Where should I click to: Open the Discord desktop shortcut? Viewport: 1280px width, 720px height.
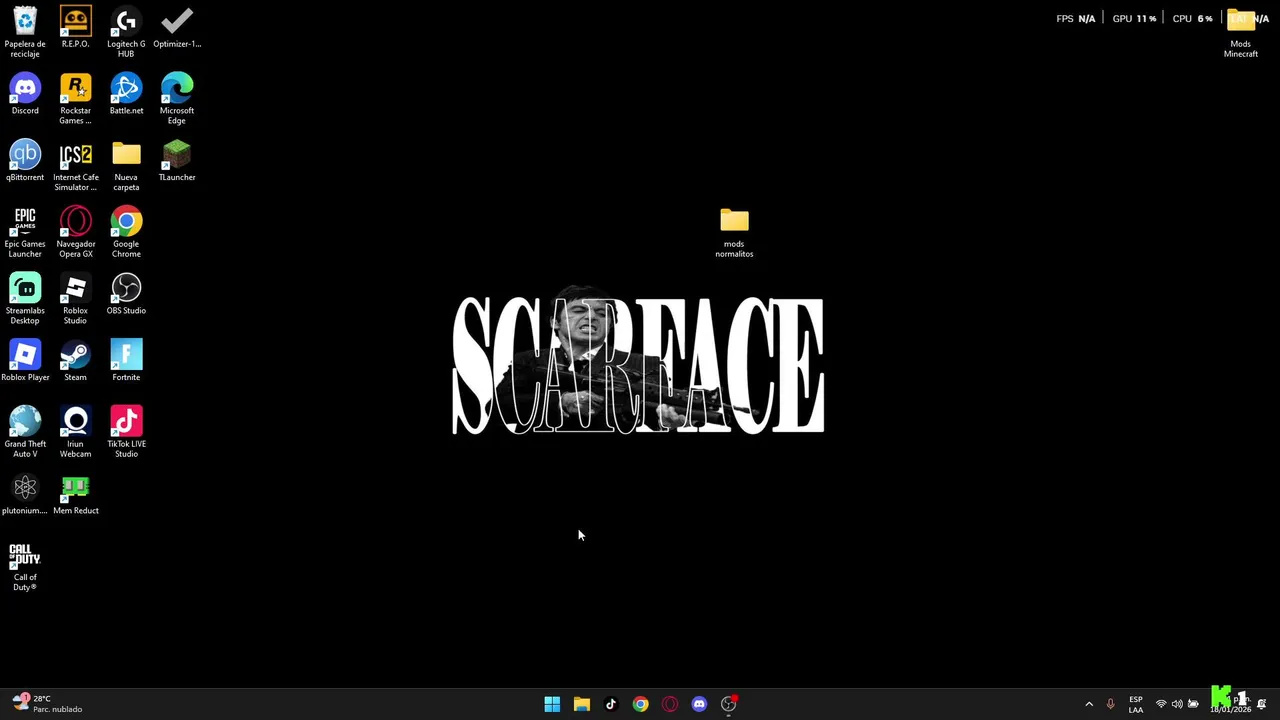click(x=25, y=94)
